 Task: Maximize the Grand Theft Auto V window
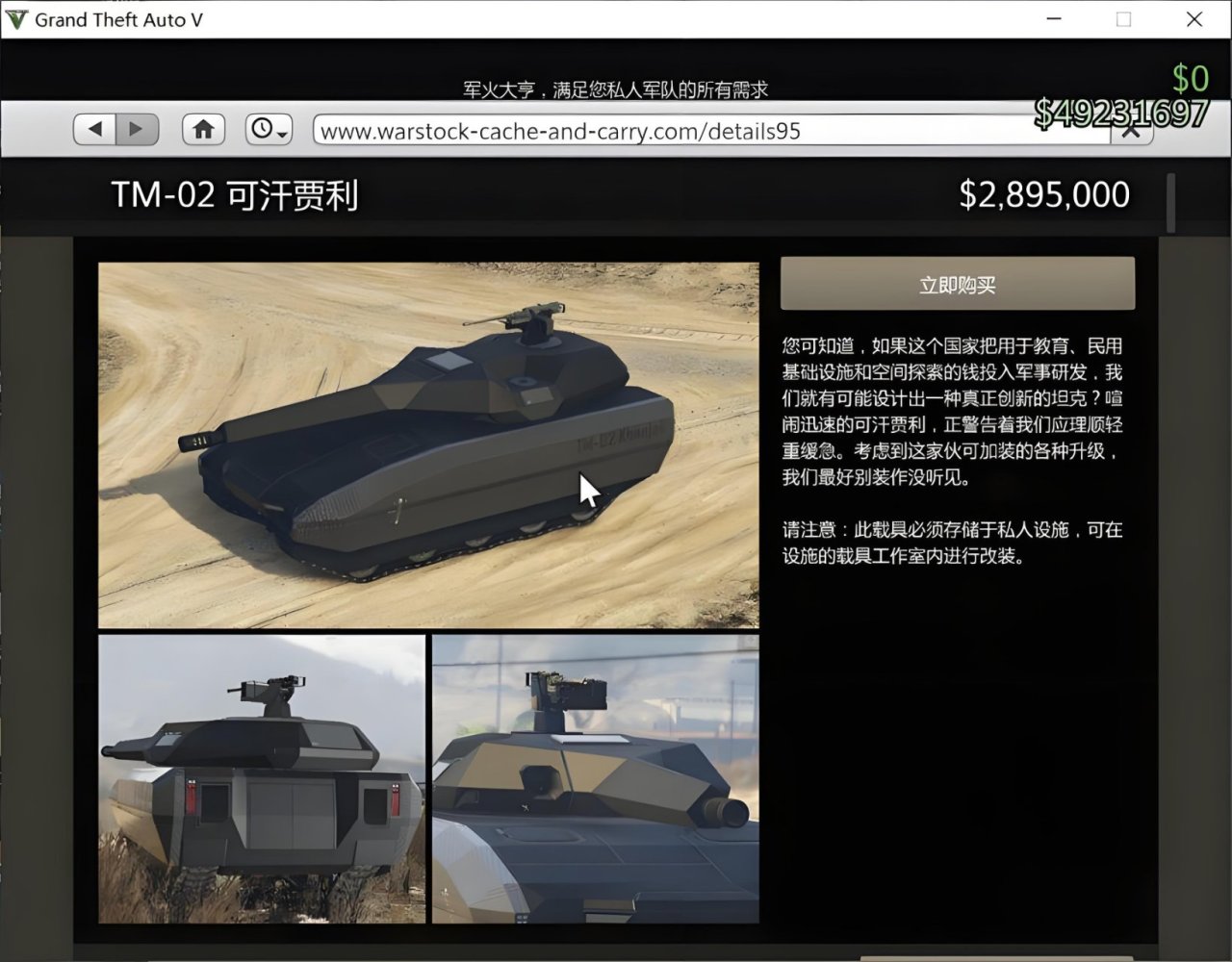[1123, 19]
